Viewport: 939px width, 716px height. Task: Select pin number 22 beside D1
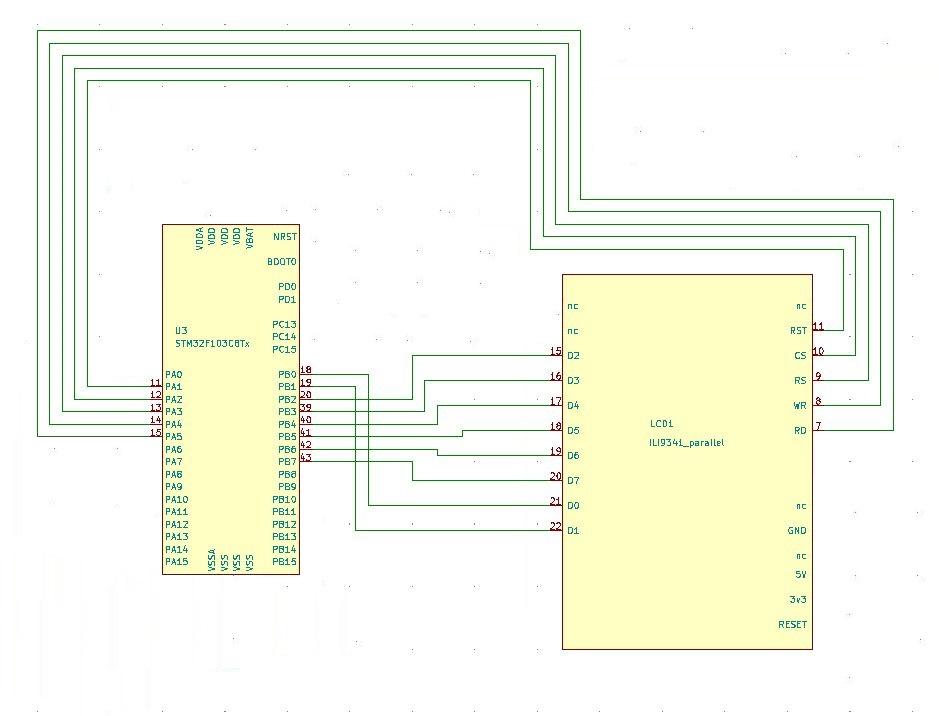point(555,527)
